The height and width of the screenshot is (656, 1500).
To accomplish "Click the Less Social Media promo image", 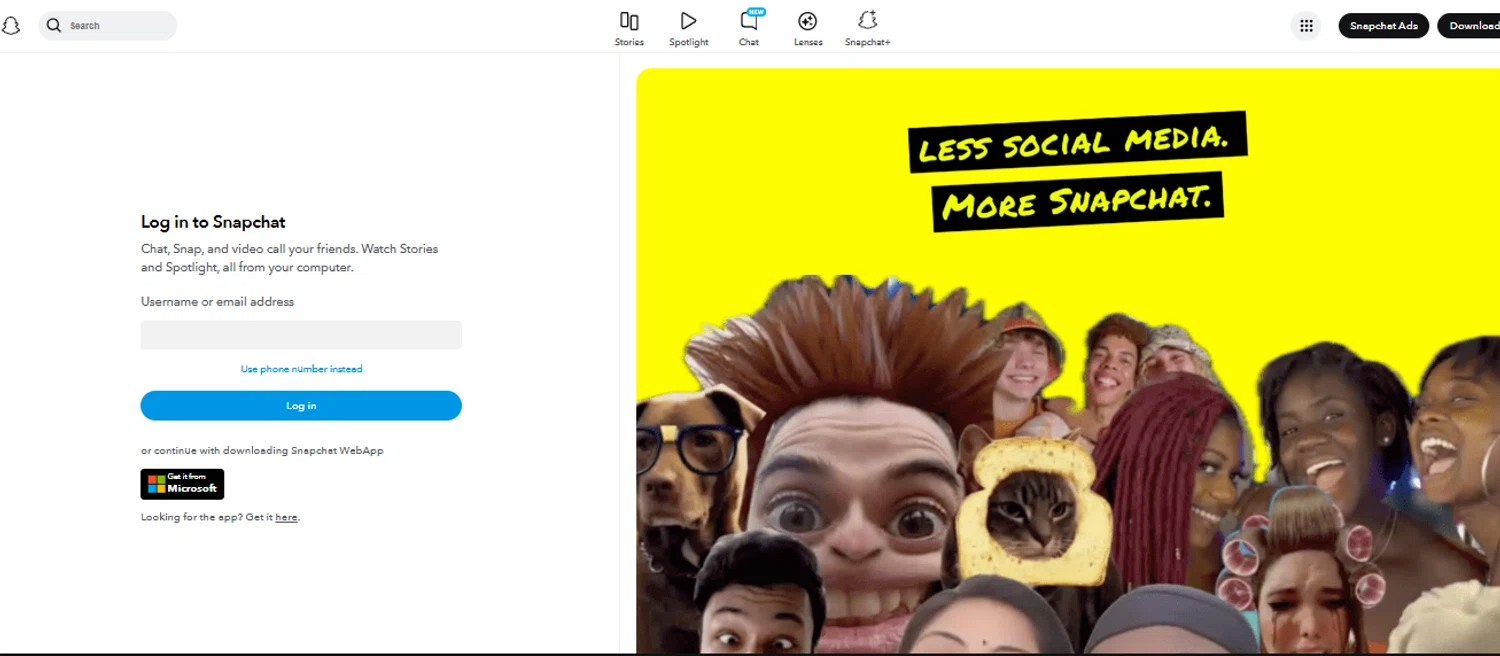I will [x=1068, y=360].
